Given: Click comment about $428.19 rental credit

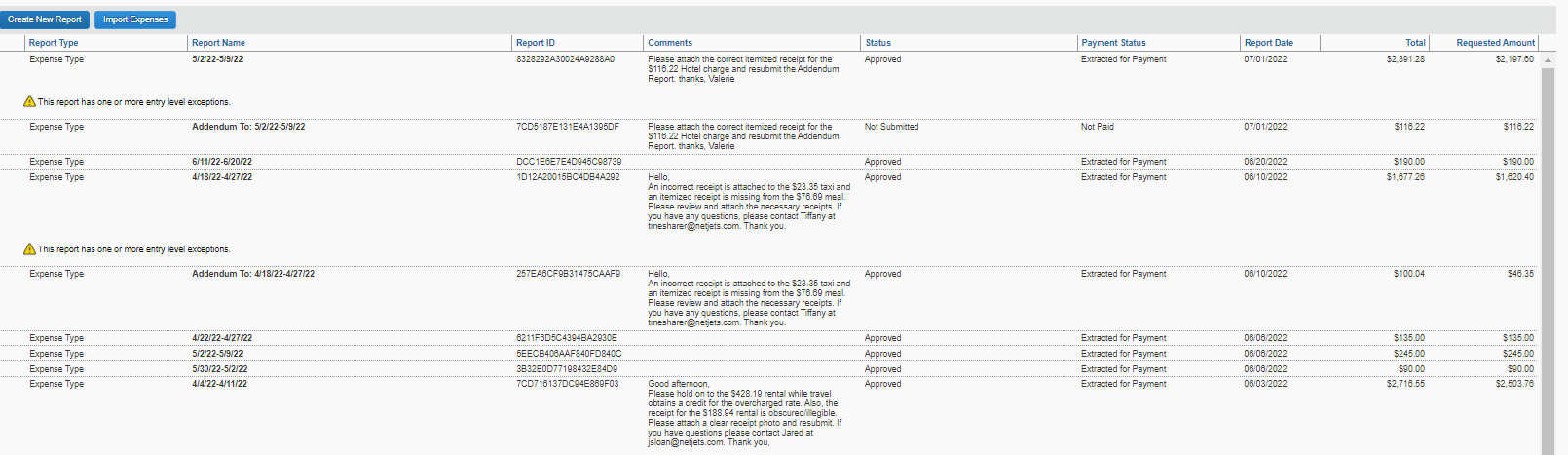Looking at the screenshot, I should tap(745, 413).
